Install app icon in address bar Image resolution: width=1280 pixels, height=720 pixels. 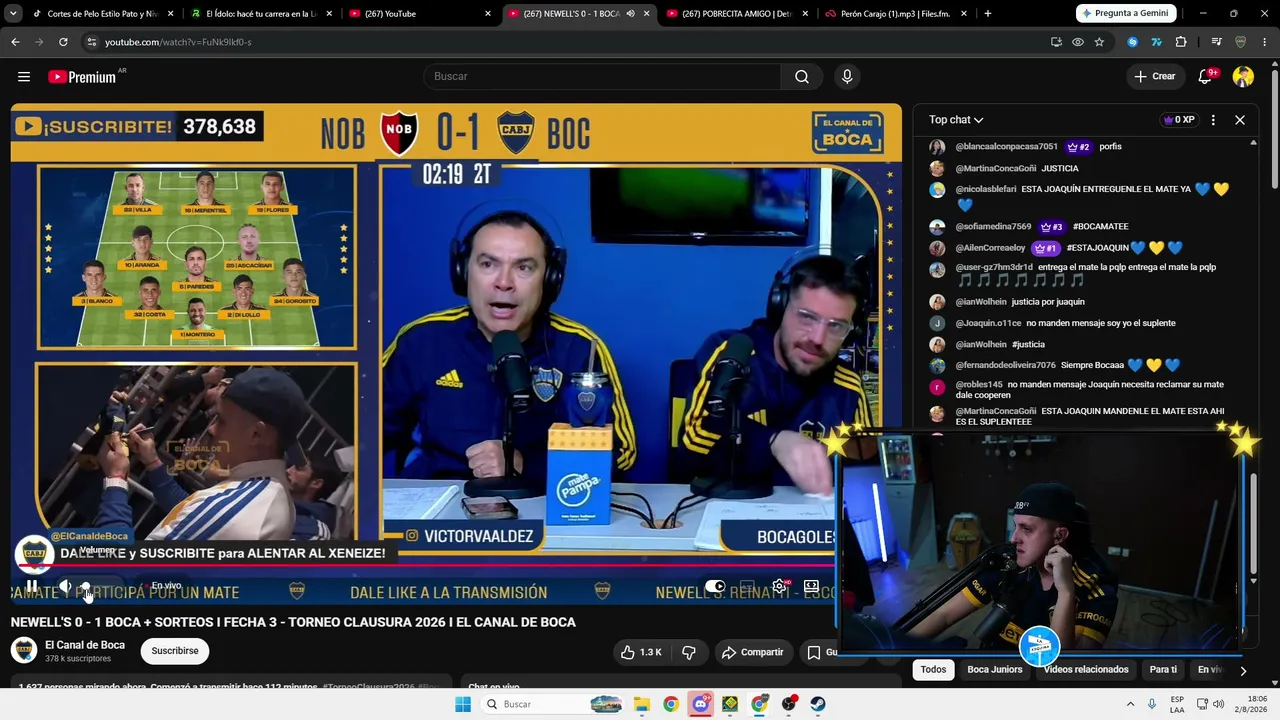1056,42
